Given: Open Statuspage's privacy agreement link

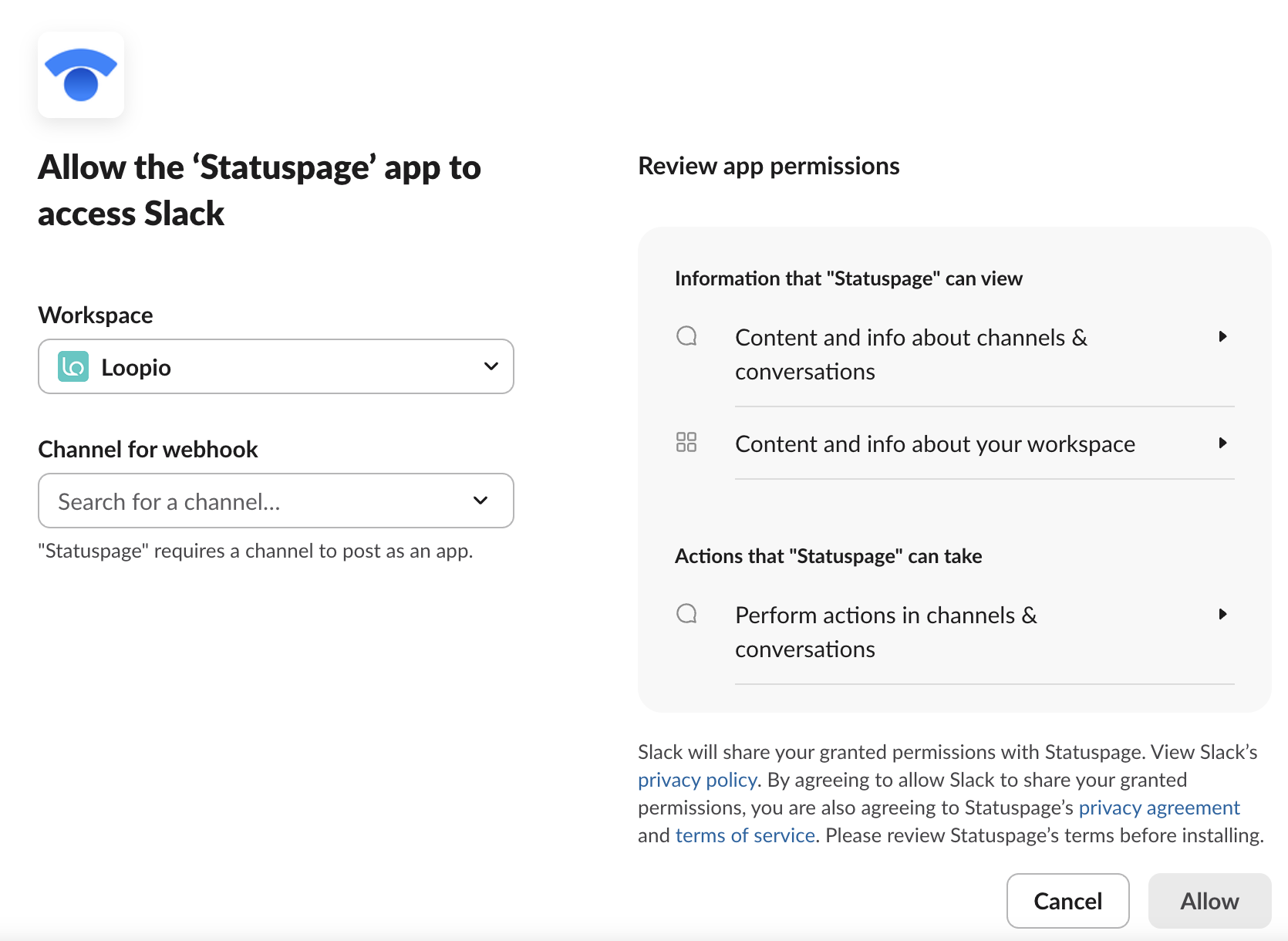Looking at the screenshot, I should point(1159,808).
